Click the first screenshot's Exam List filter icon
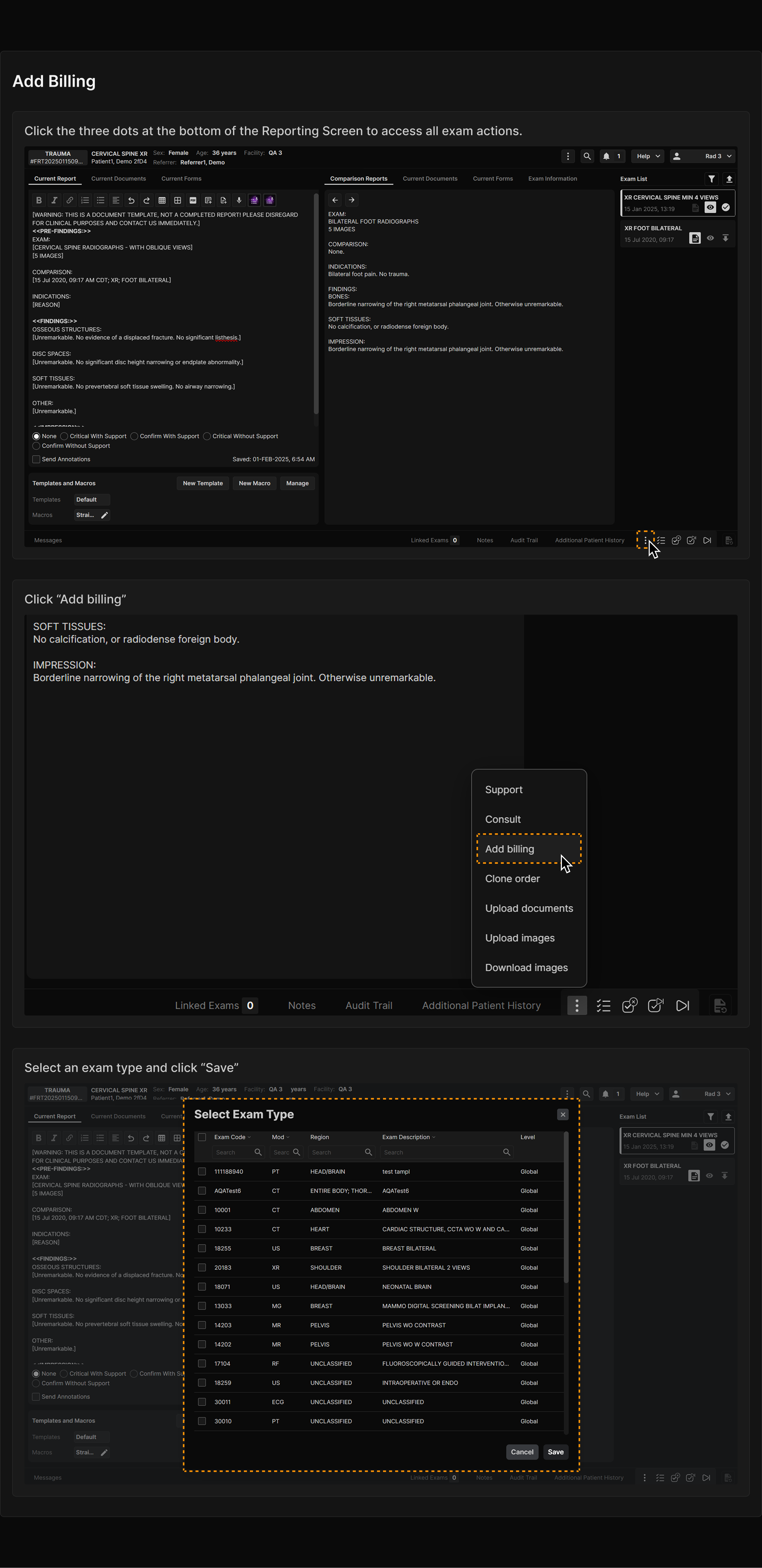762x1568 pixels. coord(712,179)
